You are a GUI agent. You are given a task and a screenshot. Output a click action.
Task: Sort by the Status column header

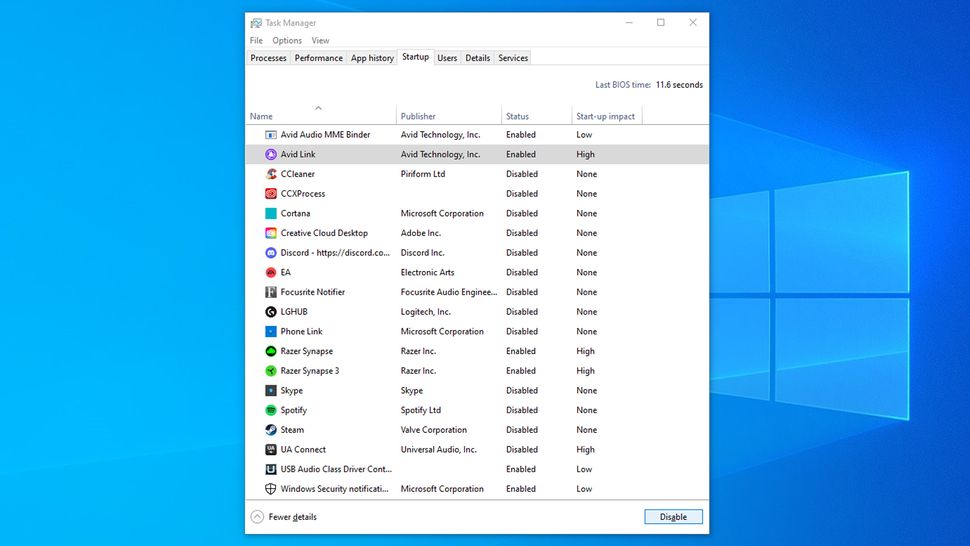pyautogui.click(x=536, y=116)
